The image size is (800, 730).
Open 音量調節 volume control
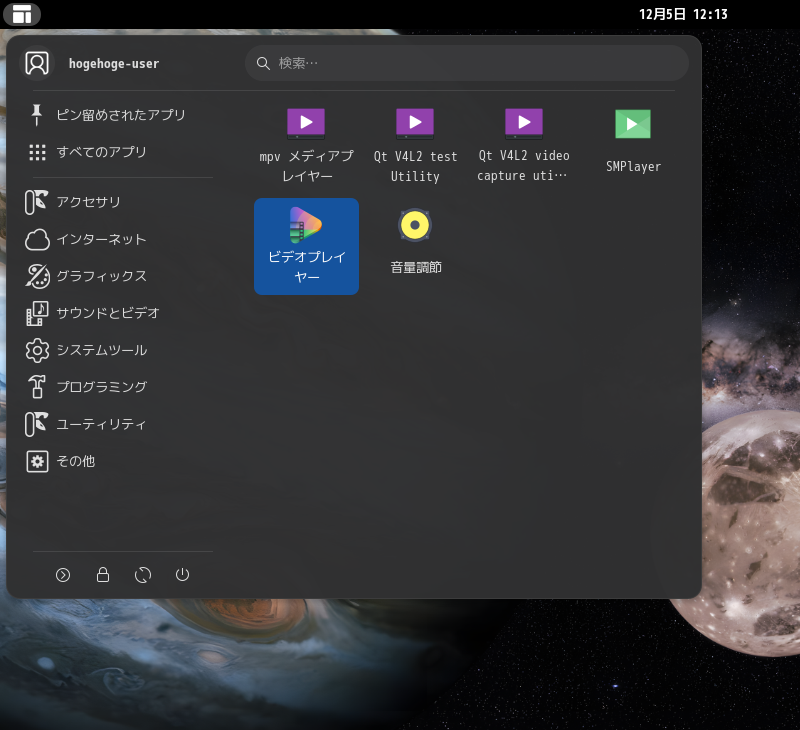tap(415, 246)
